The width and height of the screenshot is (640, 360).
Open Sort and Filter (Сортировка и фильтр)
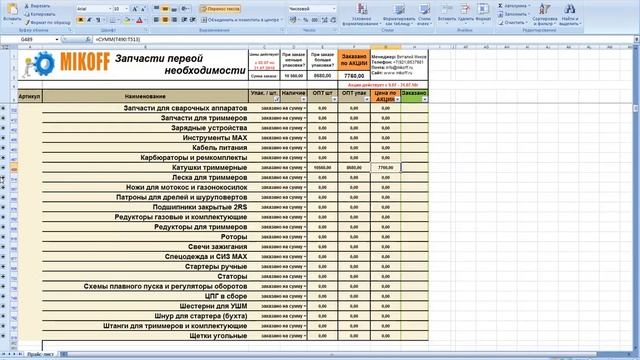[544, 15]
